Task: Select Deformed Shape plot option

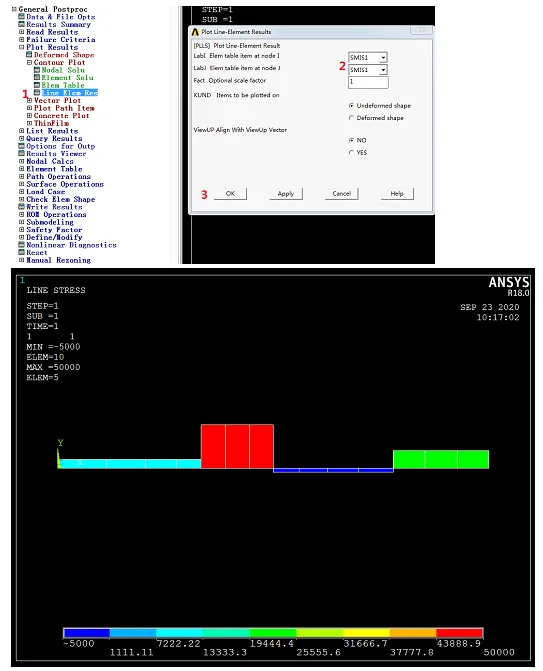Action: (63, 55)
